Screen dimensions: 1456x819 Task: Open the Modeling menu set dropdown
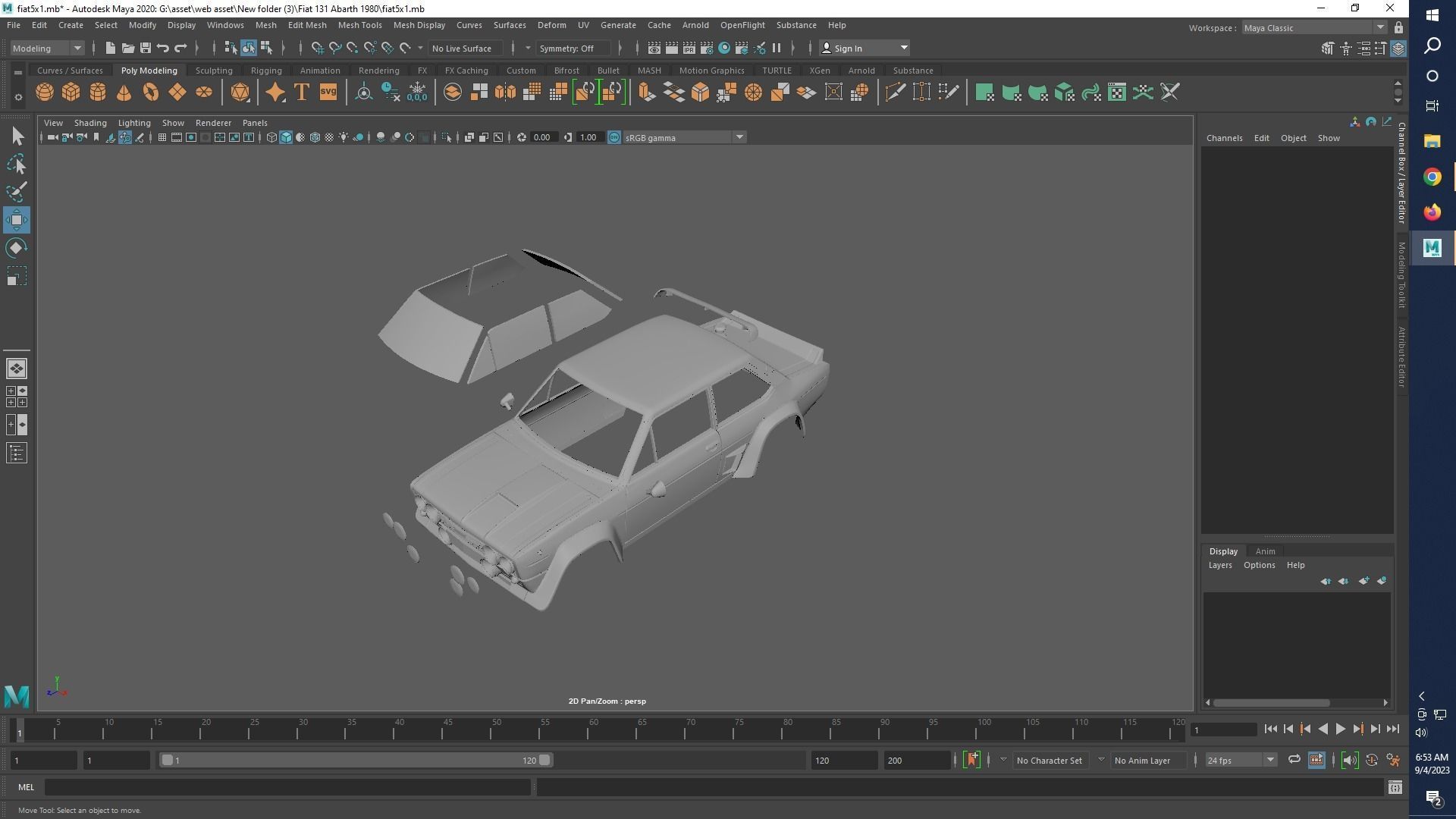pos(47,48)
